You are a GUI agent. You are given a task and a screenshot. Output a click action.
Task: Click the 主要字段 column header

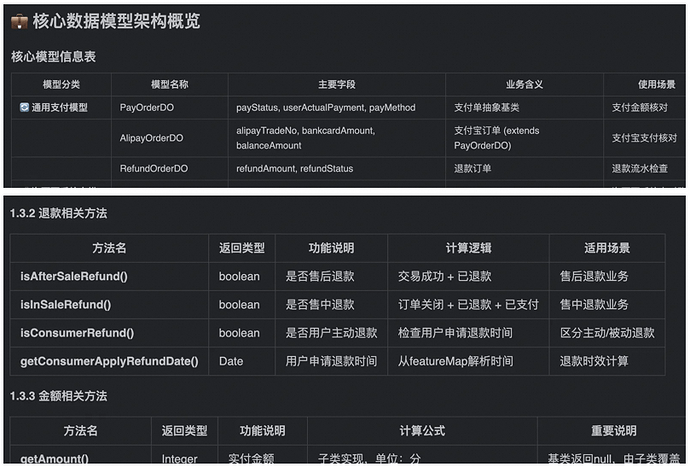[x=337, y=85]
